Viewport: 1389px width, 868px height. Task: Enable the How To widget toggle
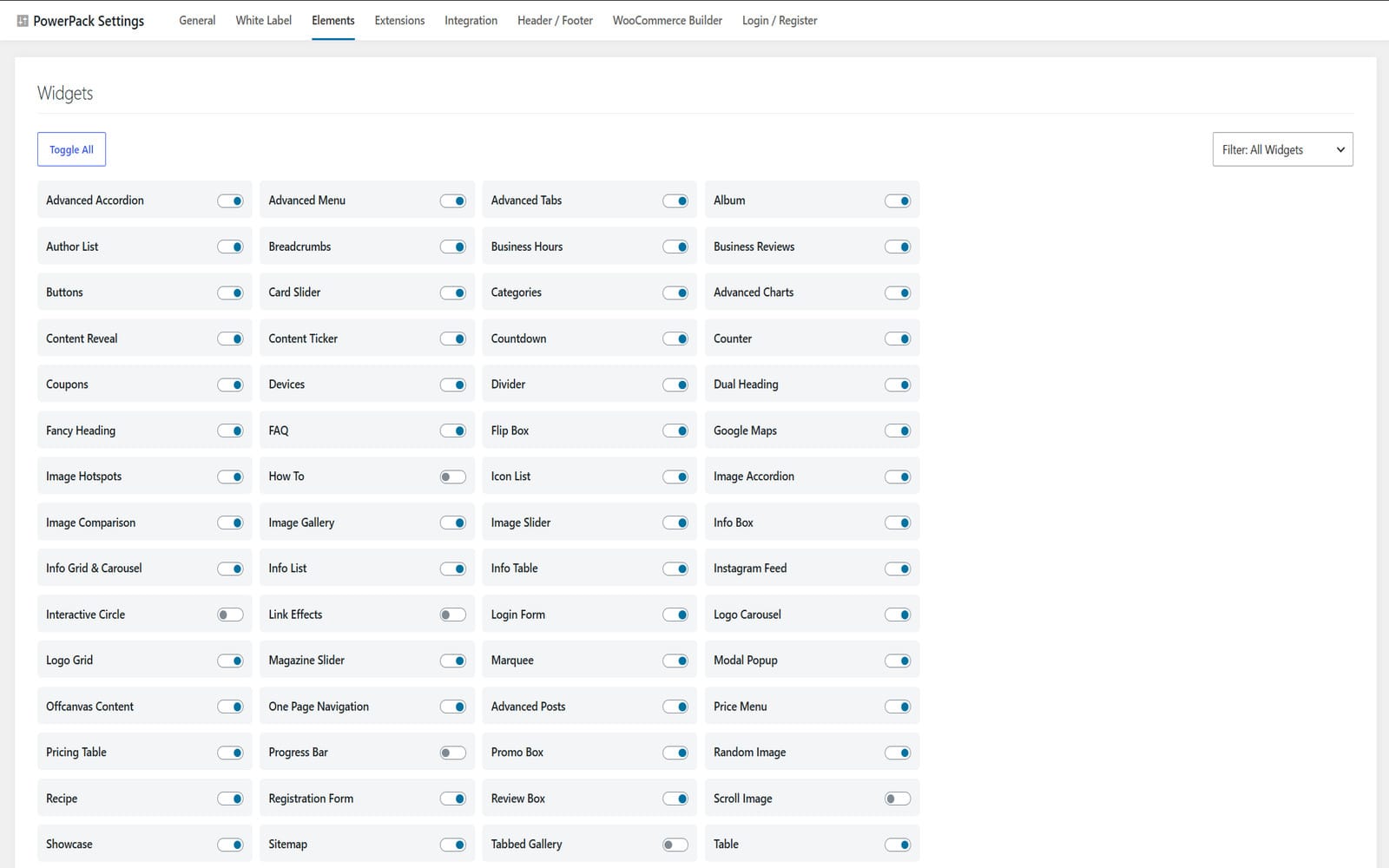[x=453, y=477]
